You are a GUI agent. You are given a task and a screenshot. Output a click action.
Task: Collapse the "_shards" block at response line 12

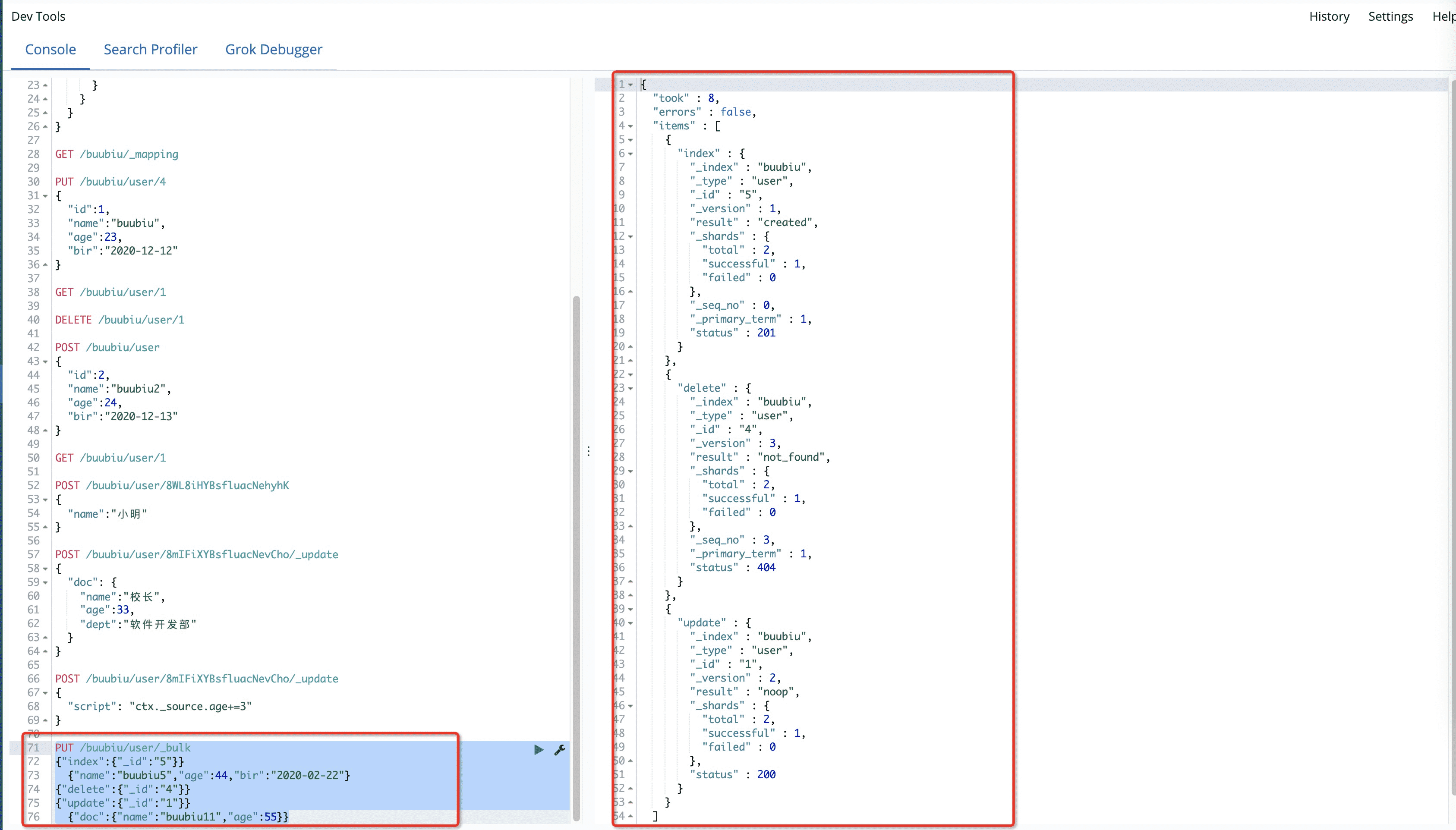[630, 236]
